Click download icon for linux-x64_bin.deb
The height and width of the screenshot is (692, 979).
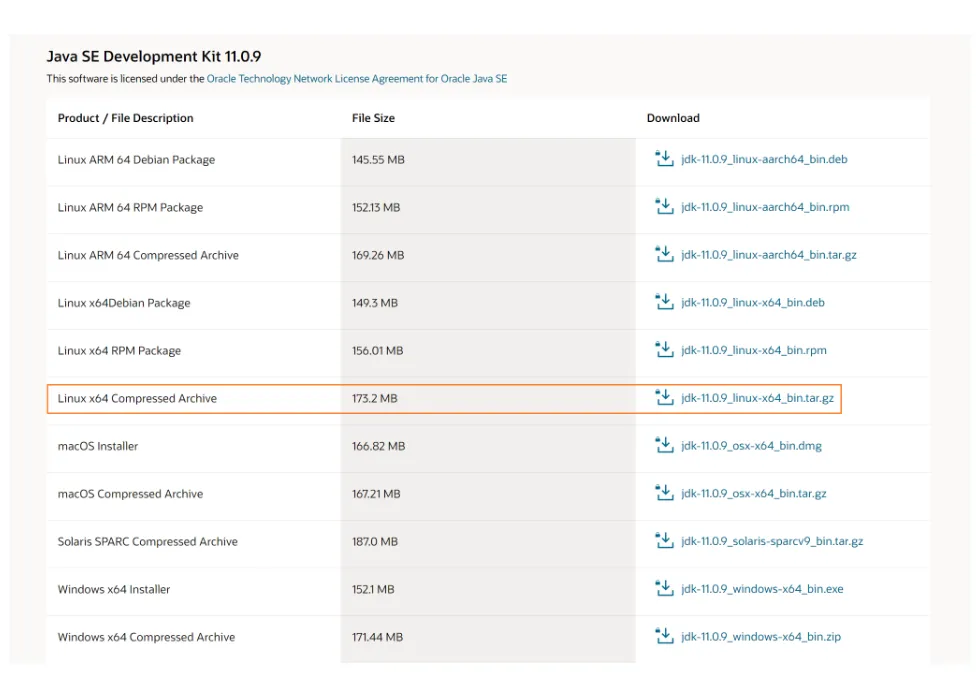point(664,302)
